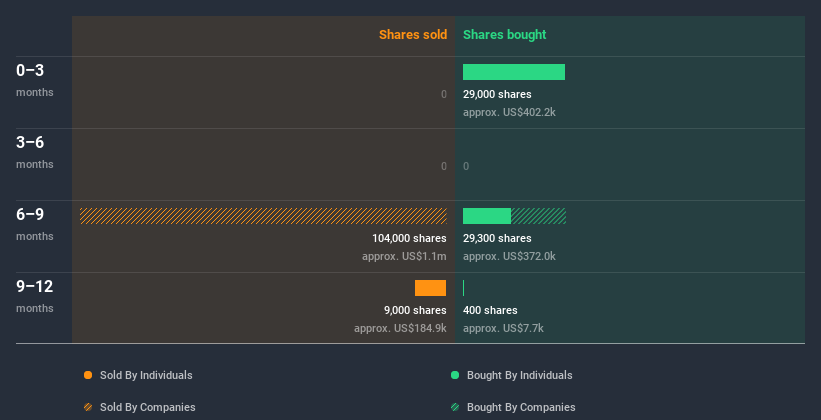Click the hatched orange 6–9 months sold bar
This screenshot has height=420, width=821.
coord(263,216)
